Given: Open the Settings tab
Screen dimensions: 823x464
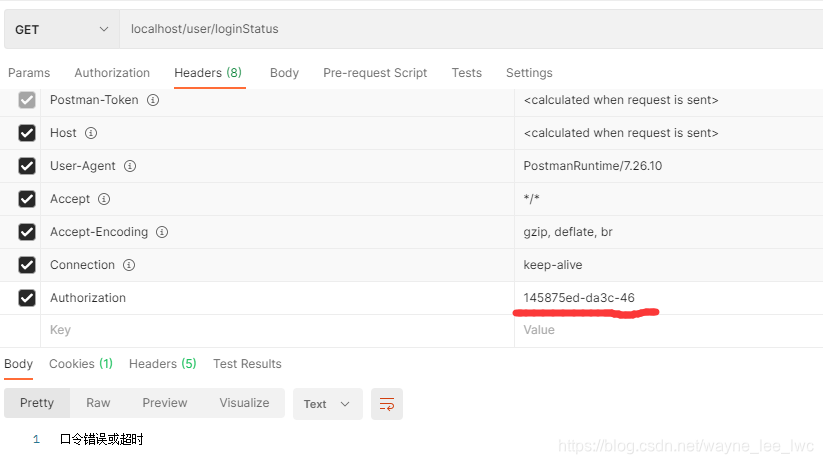Looking at the screenshot, I should pos(529,73).
